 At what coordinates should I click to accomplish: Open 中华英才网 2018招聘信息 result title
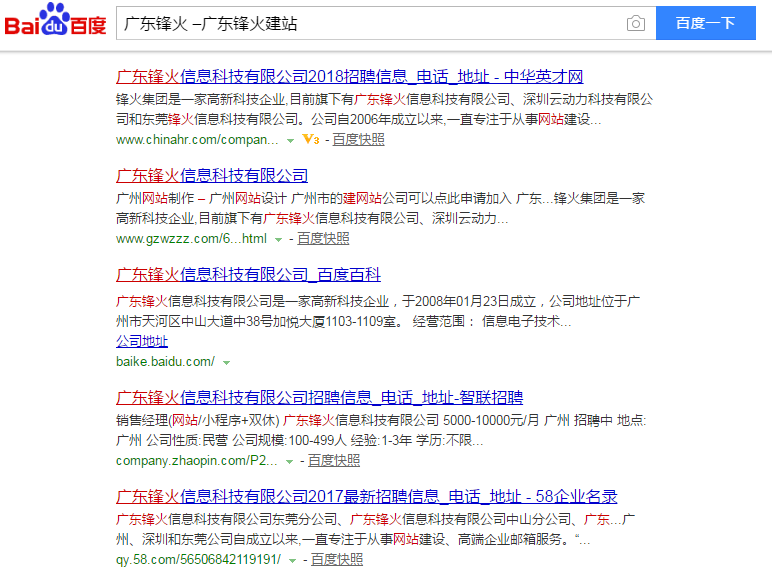(350, 76)
